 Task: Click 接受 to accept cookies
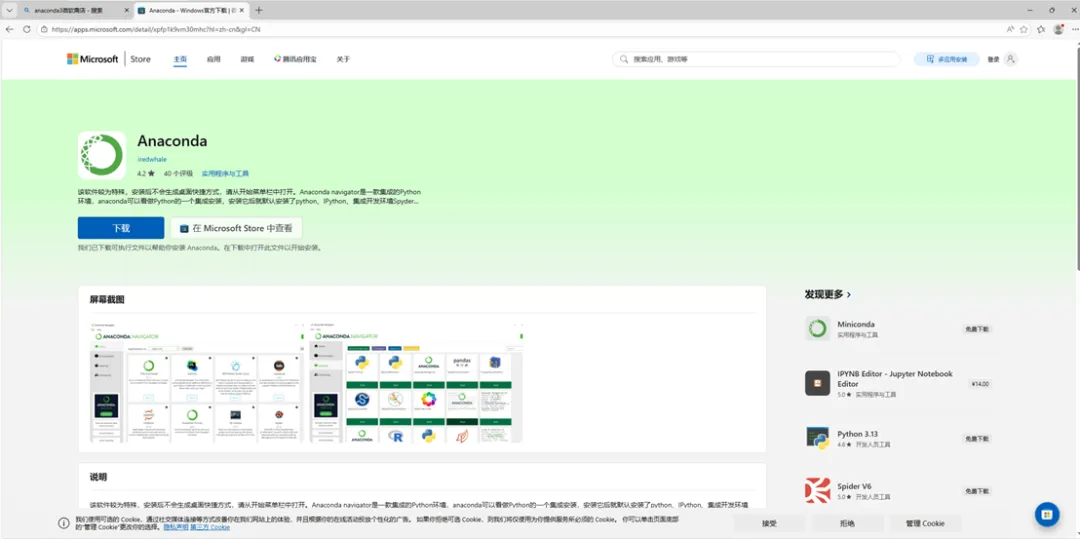coord(769,524)
